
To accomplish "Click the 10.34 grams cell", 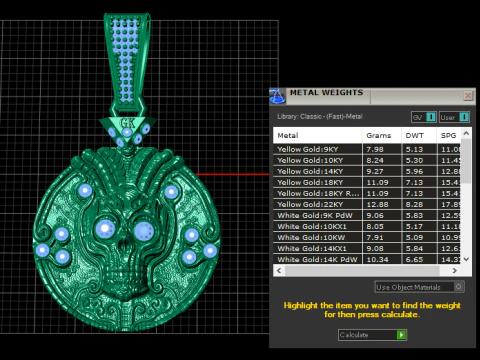I will tap(382, 259).
